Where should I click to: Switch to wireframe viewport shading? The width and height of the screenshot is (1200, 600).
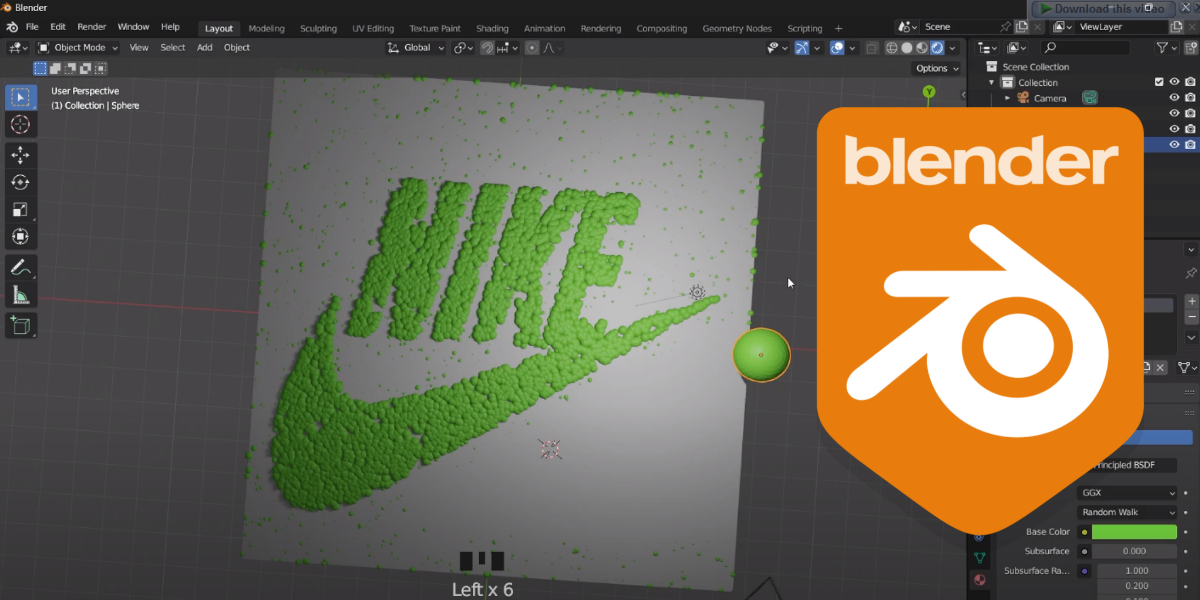892,47
